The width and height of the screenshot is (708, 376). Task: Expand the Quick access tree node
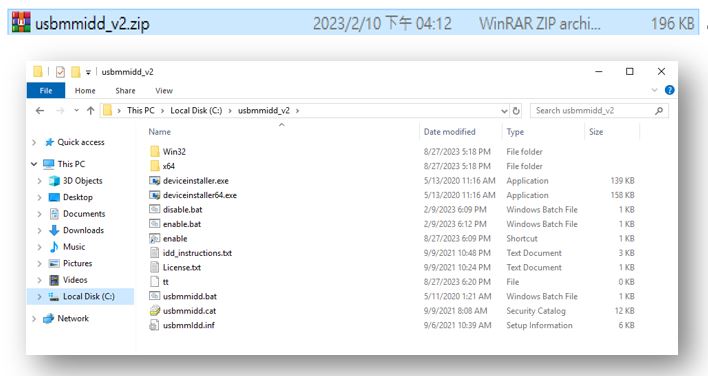tap(34, 142)
